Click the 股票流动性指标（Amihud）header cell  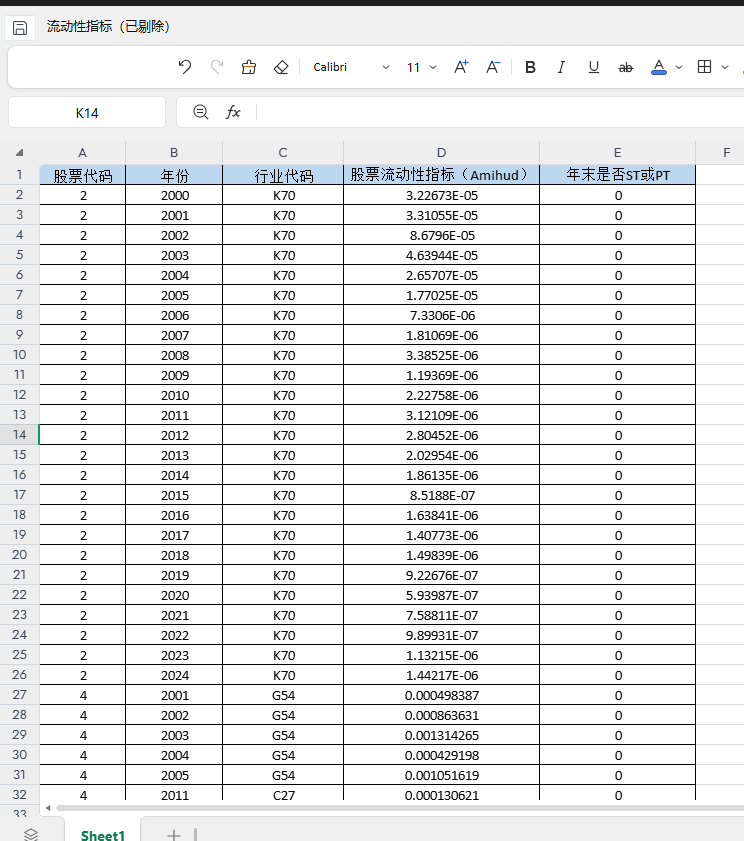(x=441, y=175)
